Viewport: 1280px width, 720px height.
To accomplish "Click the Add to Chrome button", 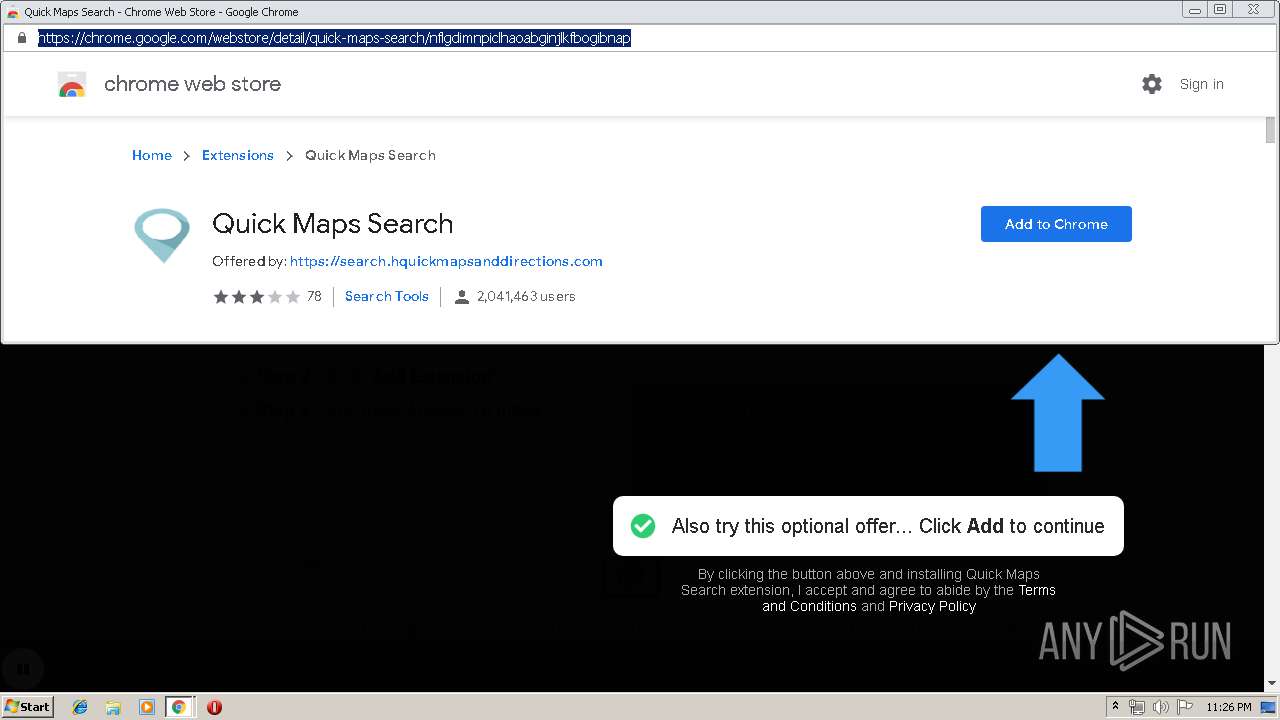I will tap(1056, 224).
